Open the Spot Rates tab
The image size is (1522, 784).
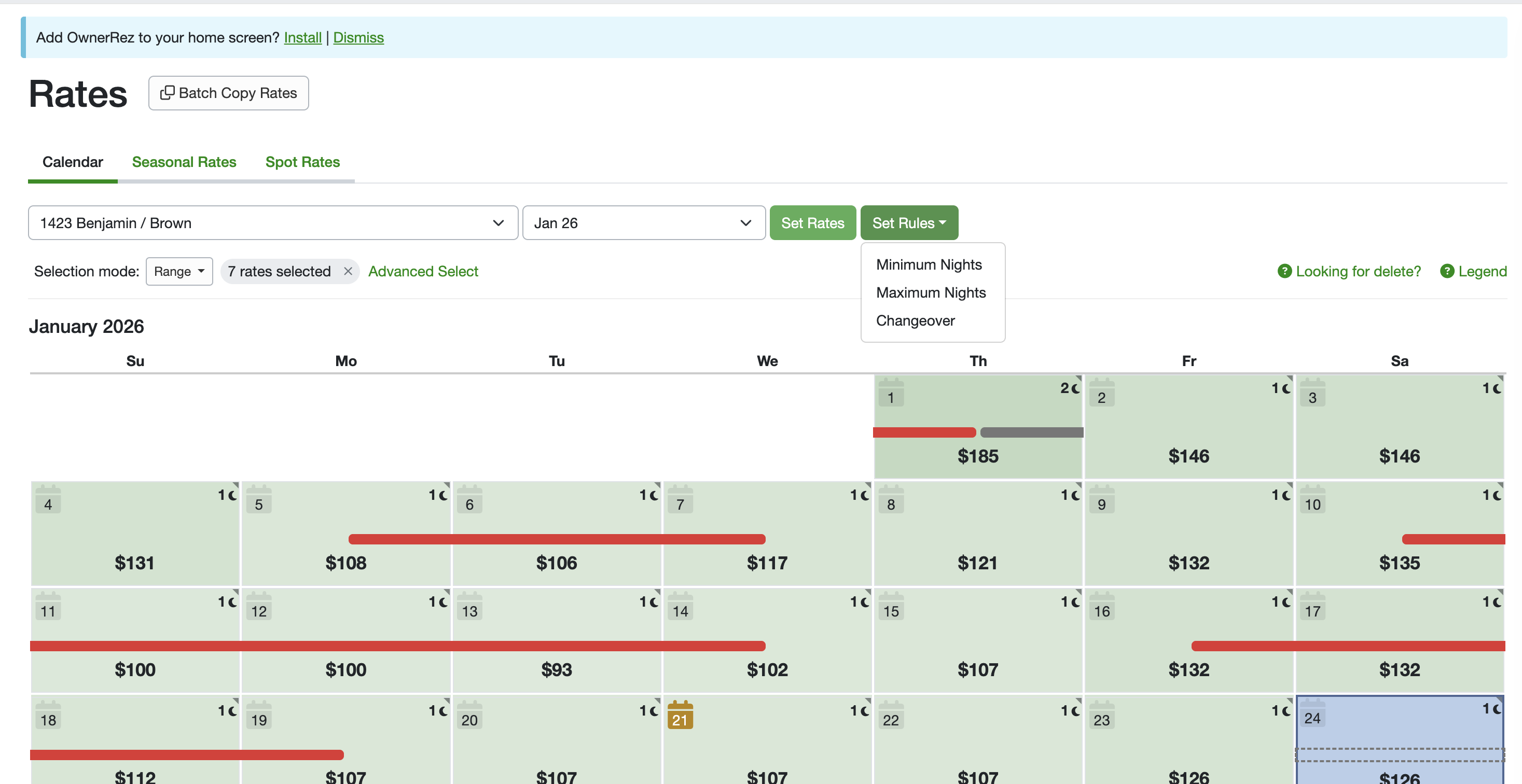click(x=302, y=162)
